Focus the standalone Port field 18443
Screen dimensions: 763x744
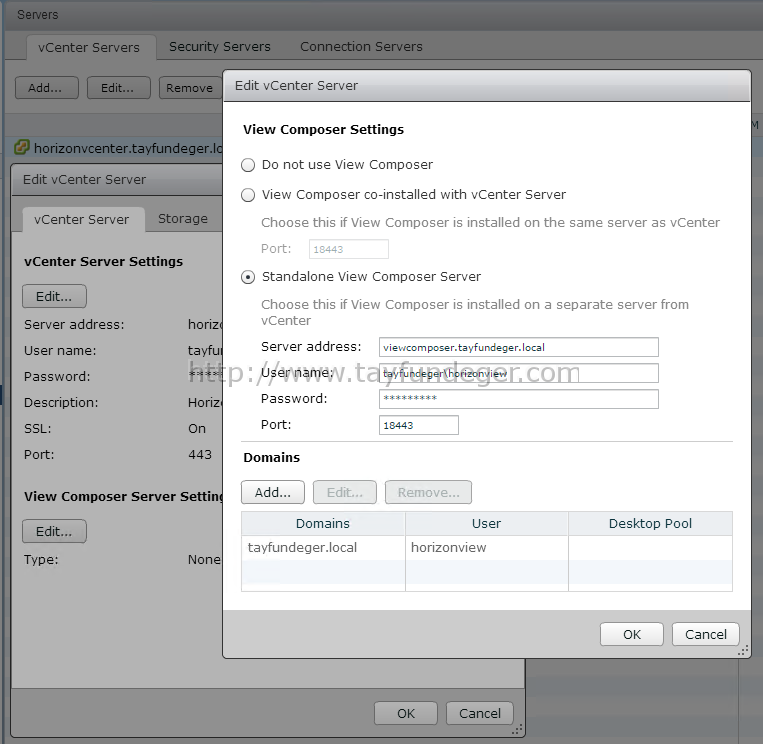click(418, 425)
